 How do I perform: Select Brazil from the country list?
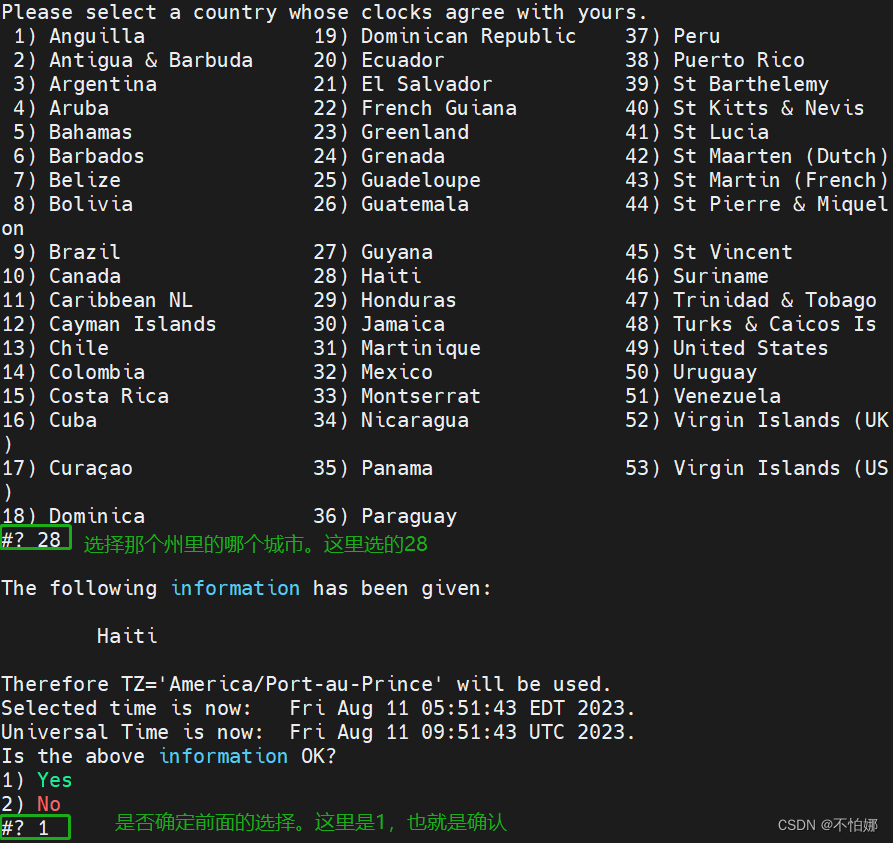pyautogui.click(x=84, y=251)
